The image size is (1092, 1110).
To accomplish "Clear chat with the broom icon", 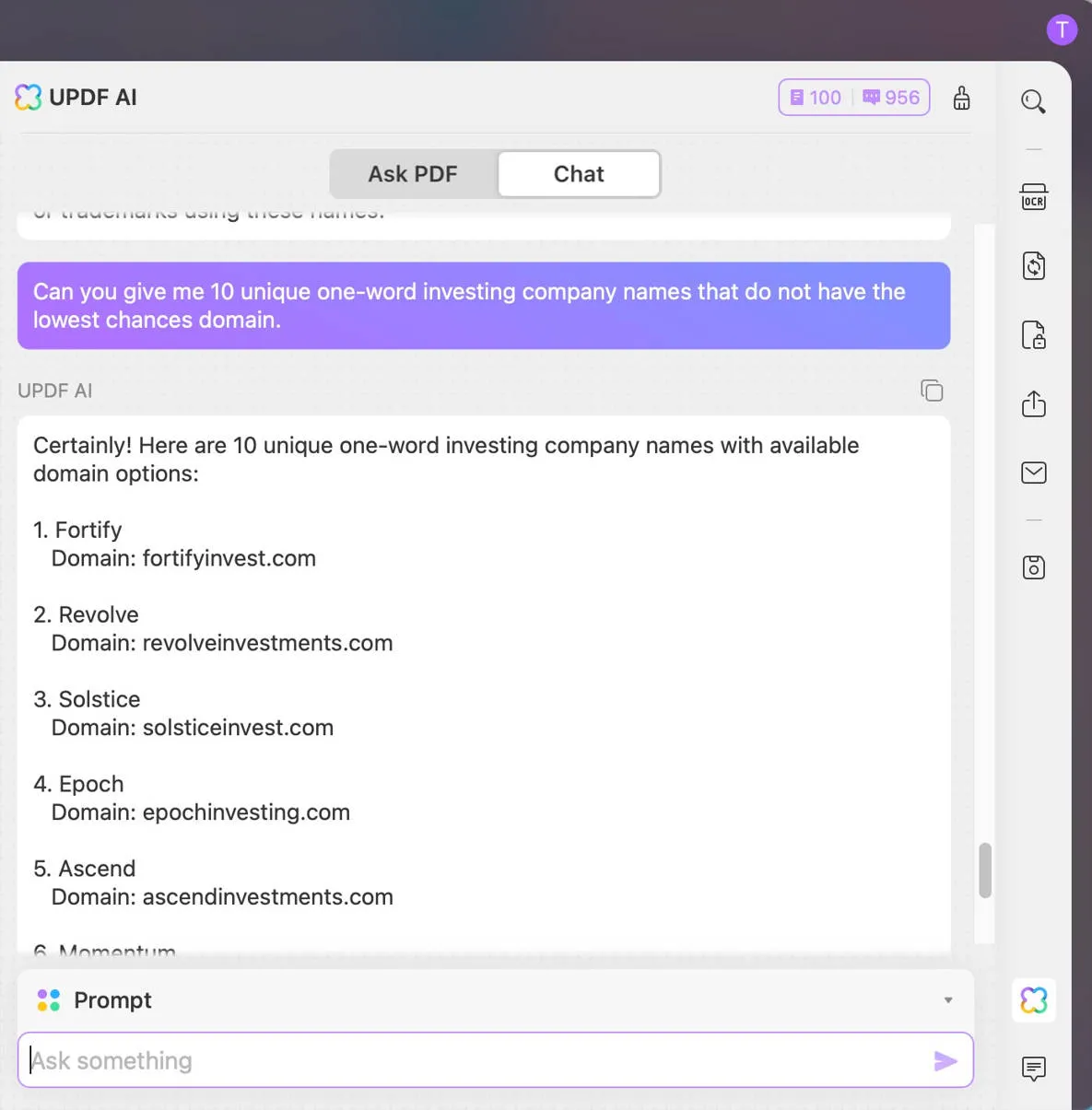I will click(x=961, y=98).
